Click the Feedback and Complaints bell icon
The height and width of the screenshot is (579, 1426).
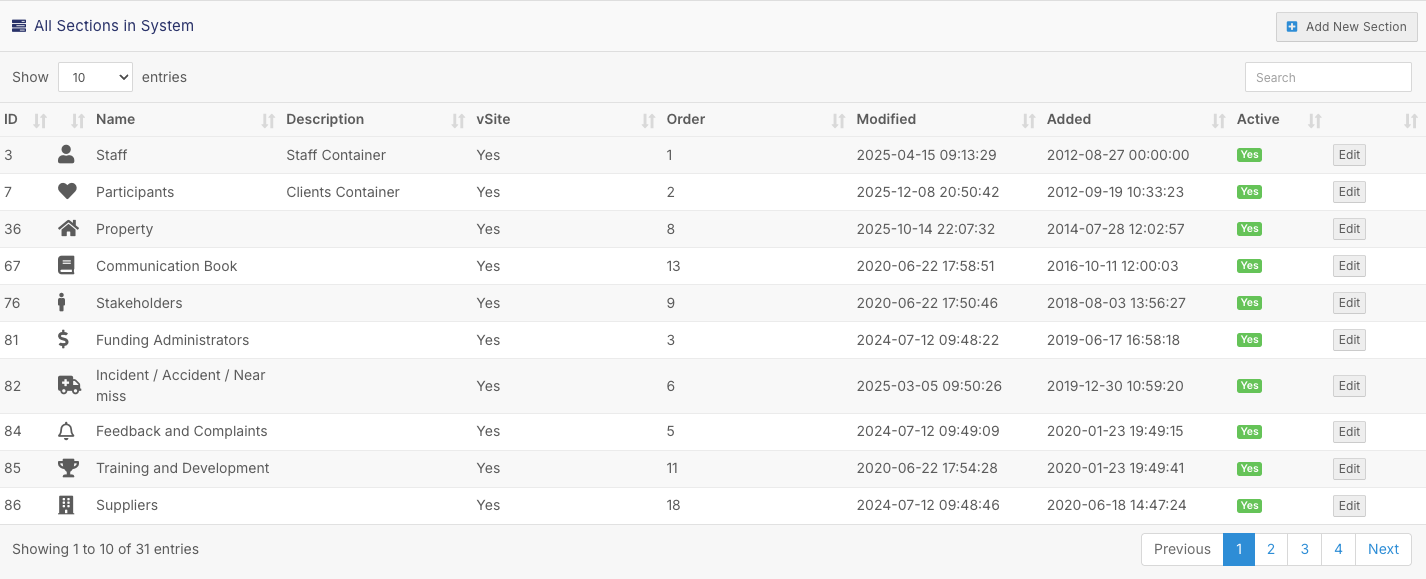point(66,431)
